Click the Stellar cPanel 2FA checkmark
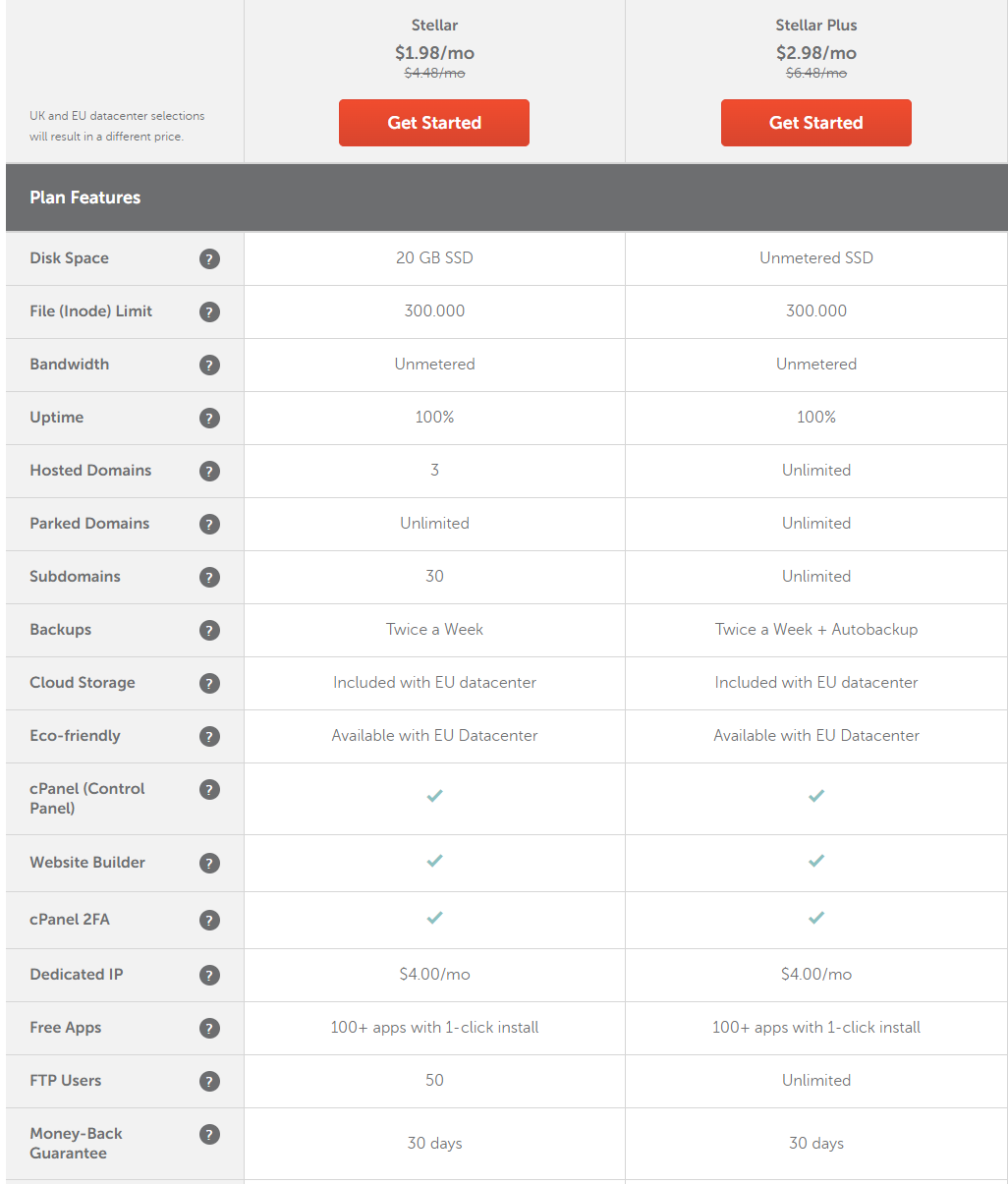Image resolution: width=1008 pixels, height=1184 pixels. pyautogui.click(x=434, y=918)
